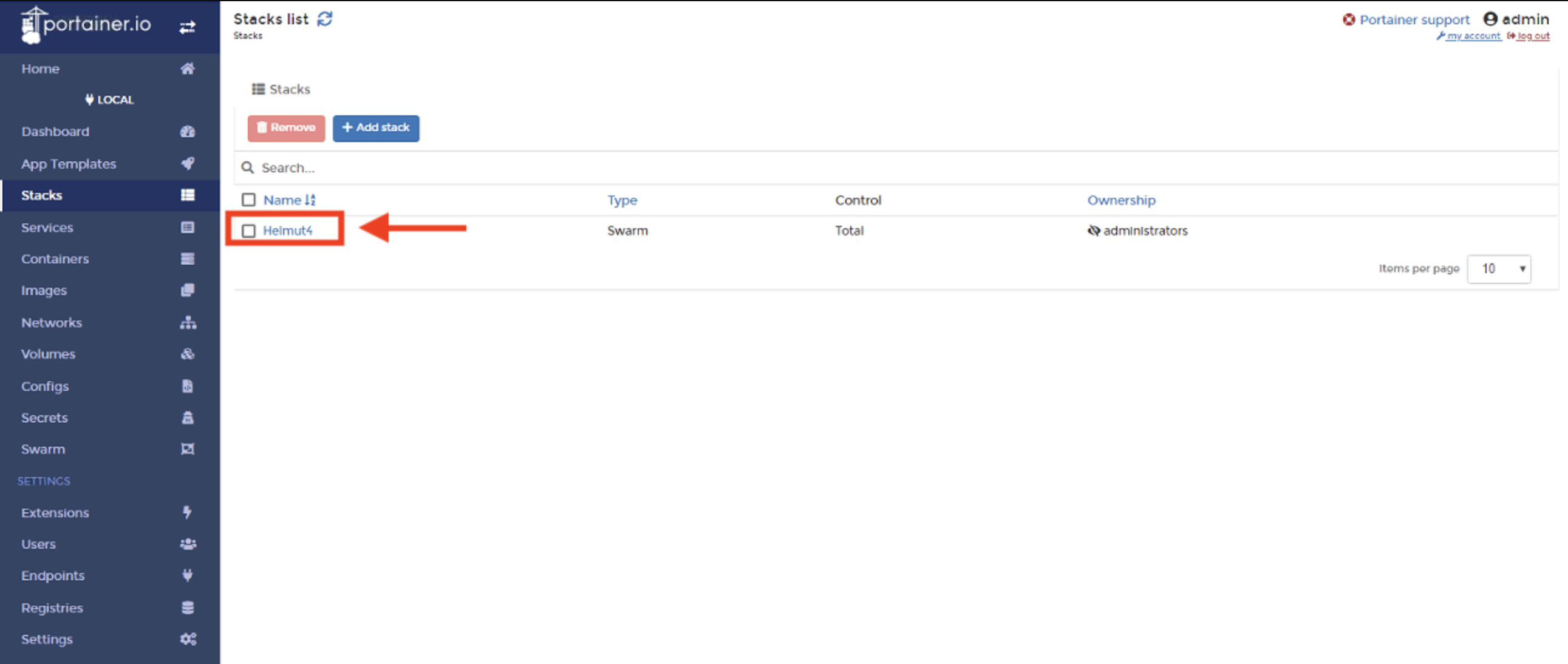Click the App Templates rocket icon
Screen dimensions: 1568x664
click(x=188, y=163)
